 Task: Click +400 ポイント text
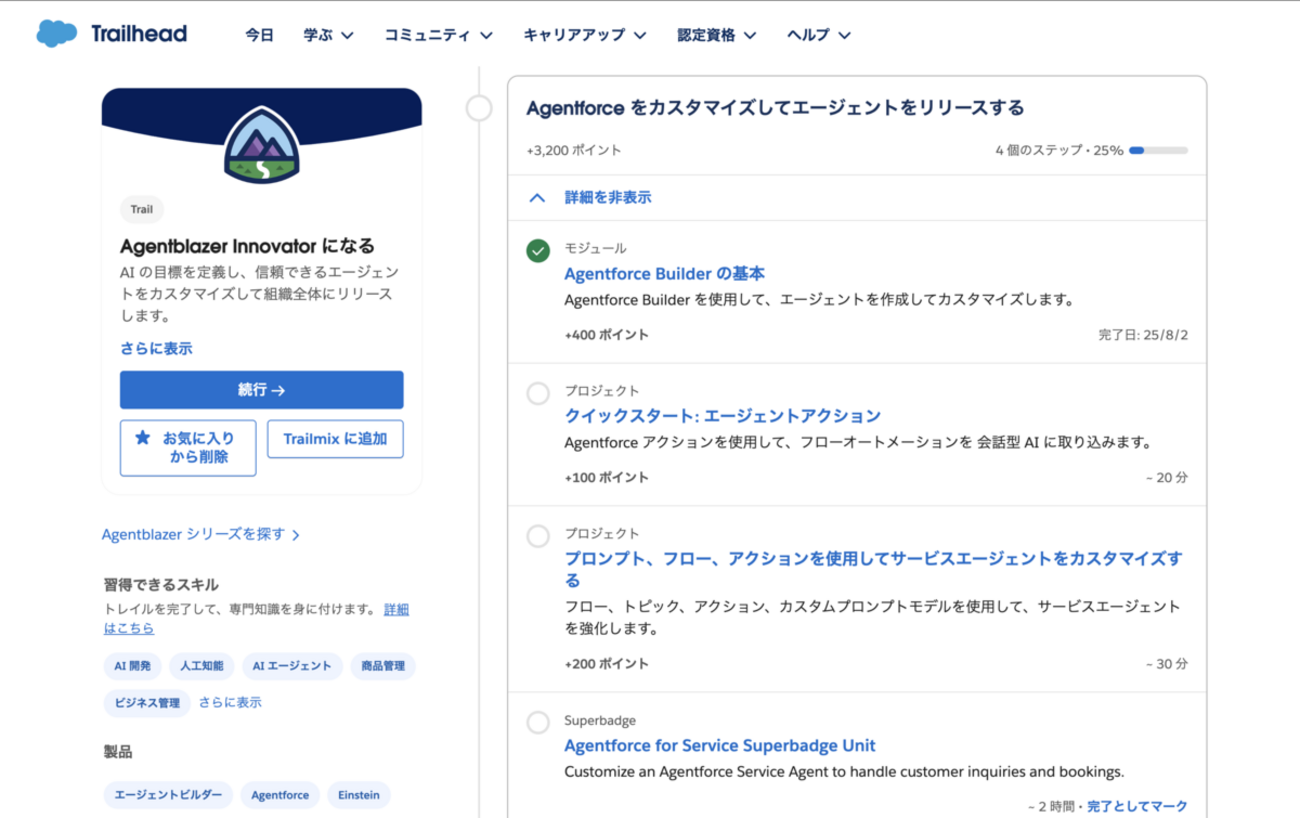coord(606,335)
